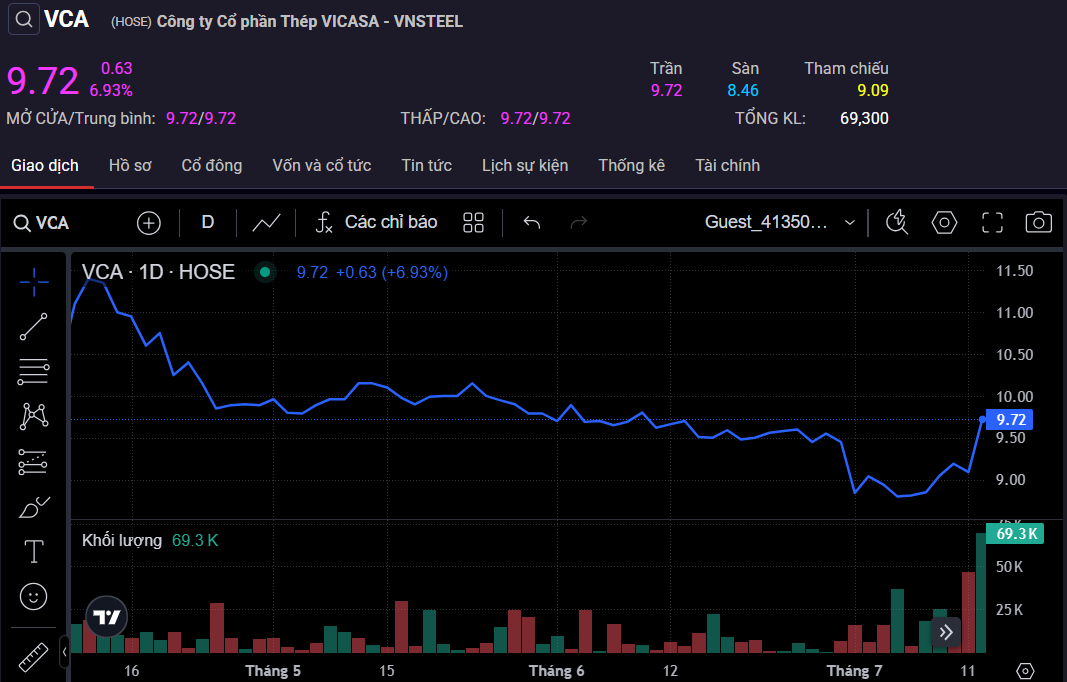Select the Text annotation tool

point(34,551)
